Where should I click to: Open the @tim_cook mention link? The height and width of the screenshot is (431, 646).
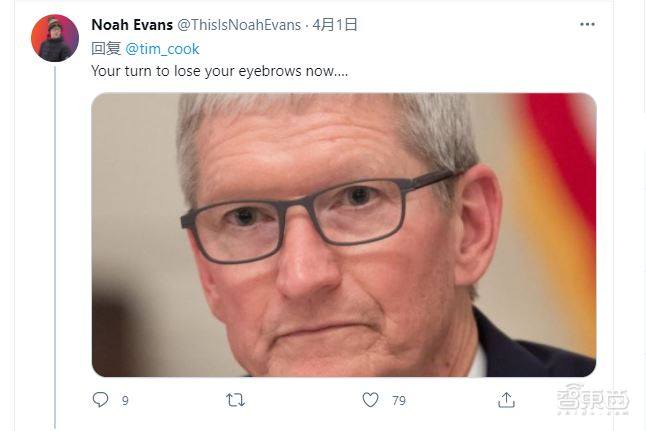[162, 48]
